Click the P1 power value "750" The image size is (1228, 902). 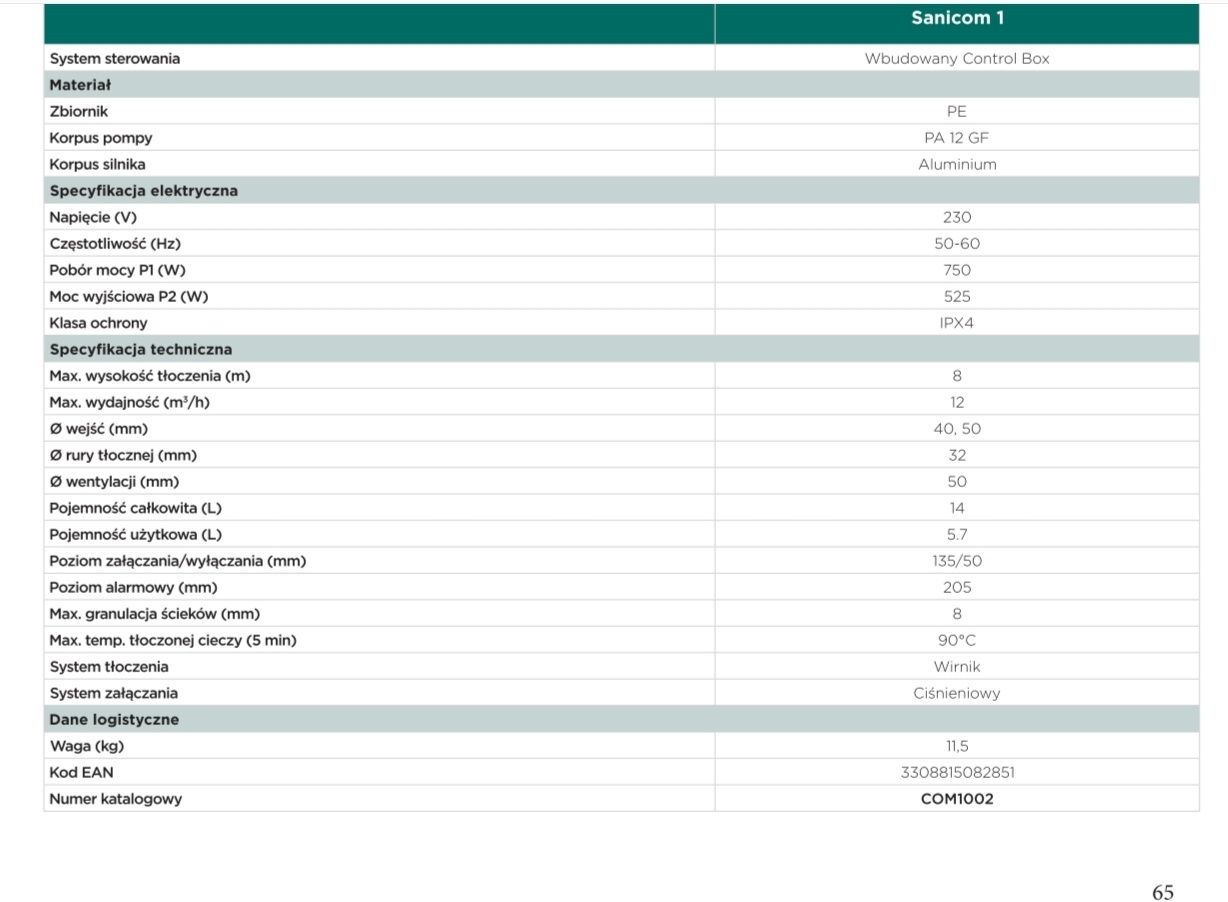point(957,270)
